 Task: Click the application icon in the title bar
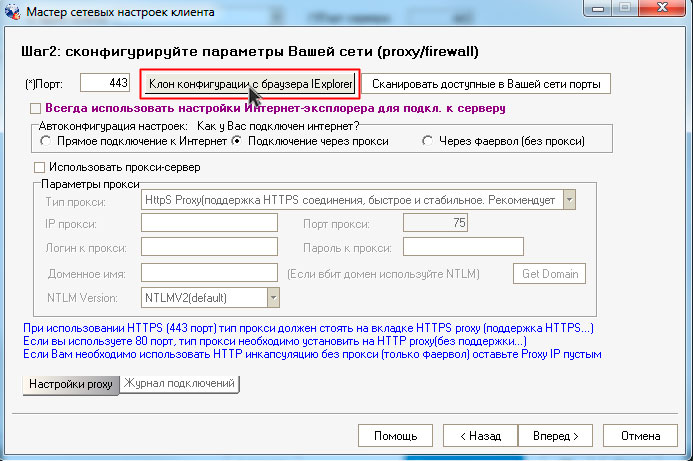pos(12,11)
